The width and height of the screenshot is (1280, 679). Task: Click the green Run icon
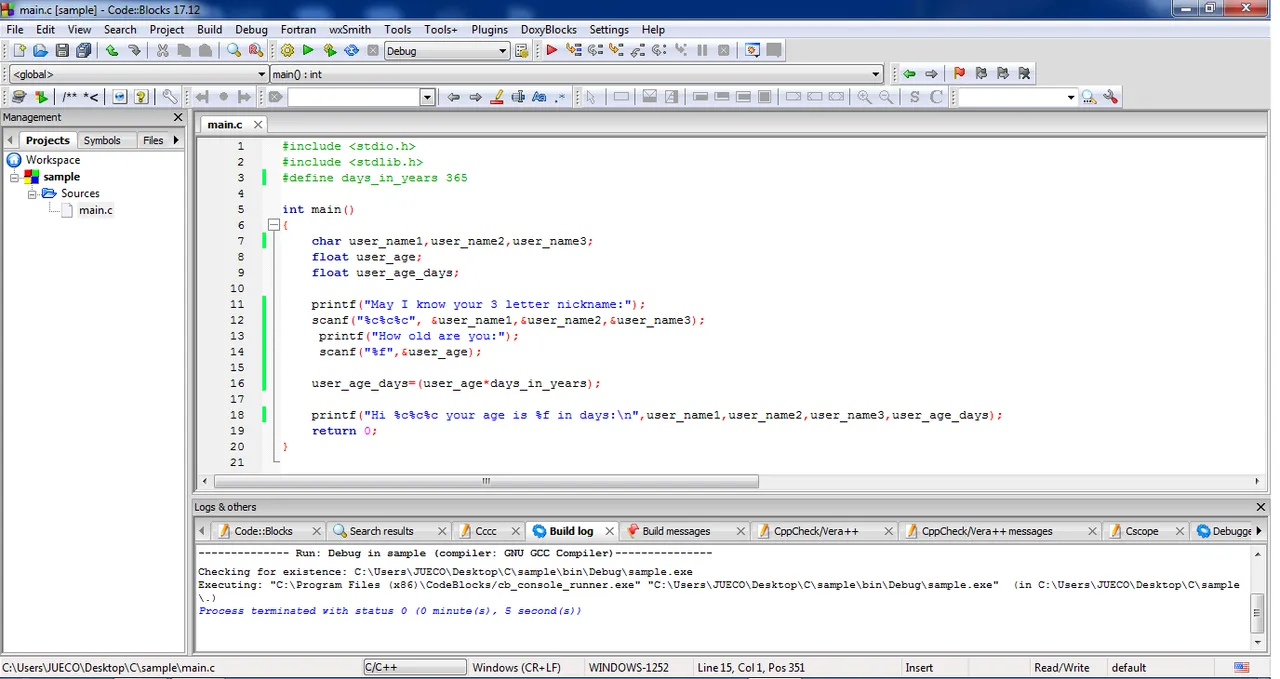[x=307, y=50]
